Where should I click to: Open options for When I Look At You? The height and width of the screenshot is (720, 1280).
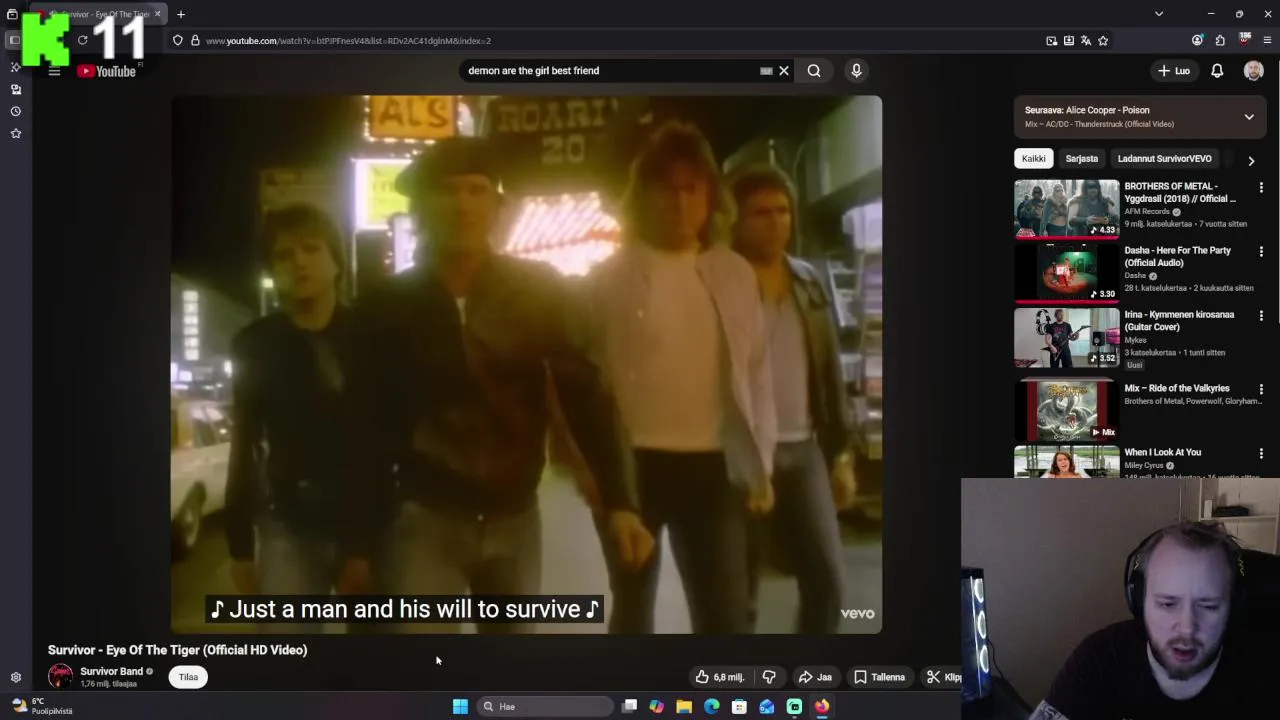(x=1261, y=454)
